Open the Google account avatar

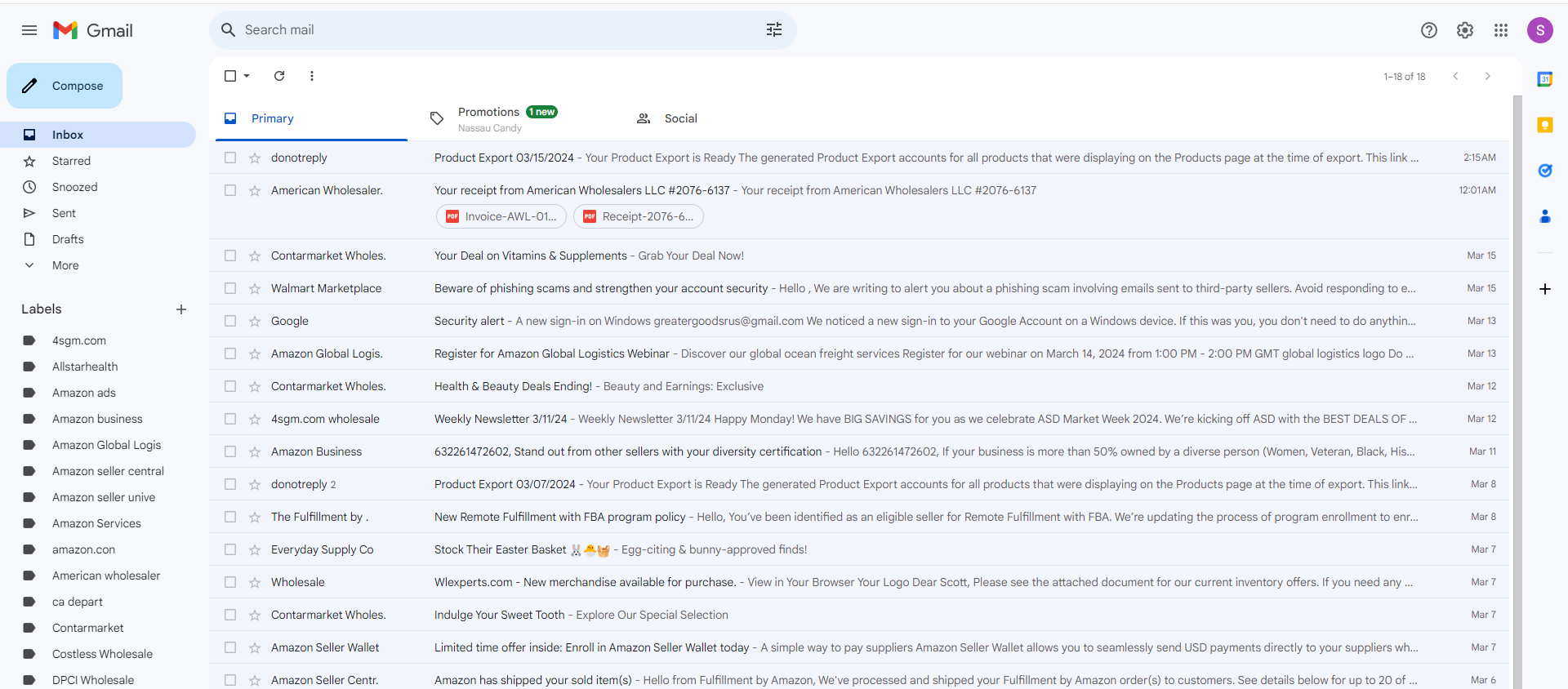(x=1540, y=30)
